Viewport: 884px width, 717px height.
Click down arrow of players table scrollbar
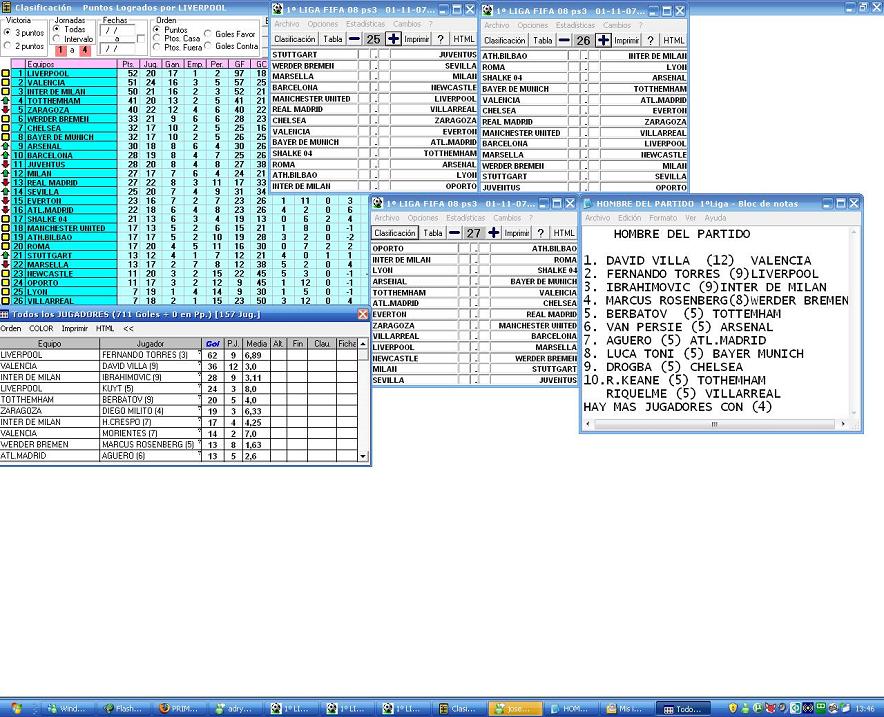click(x=363, y=456)
